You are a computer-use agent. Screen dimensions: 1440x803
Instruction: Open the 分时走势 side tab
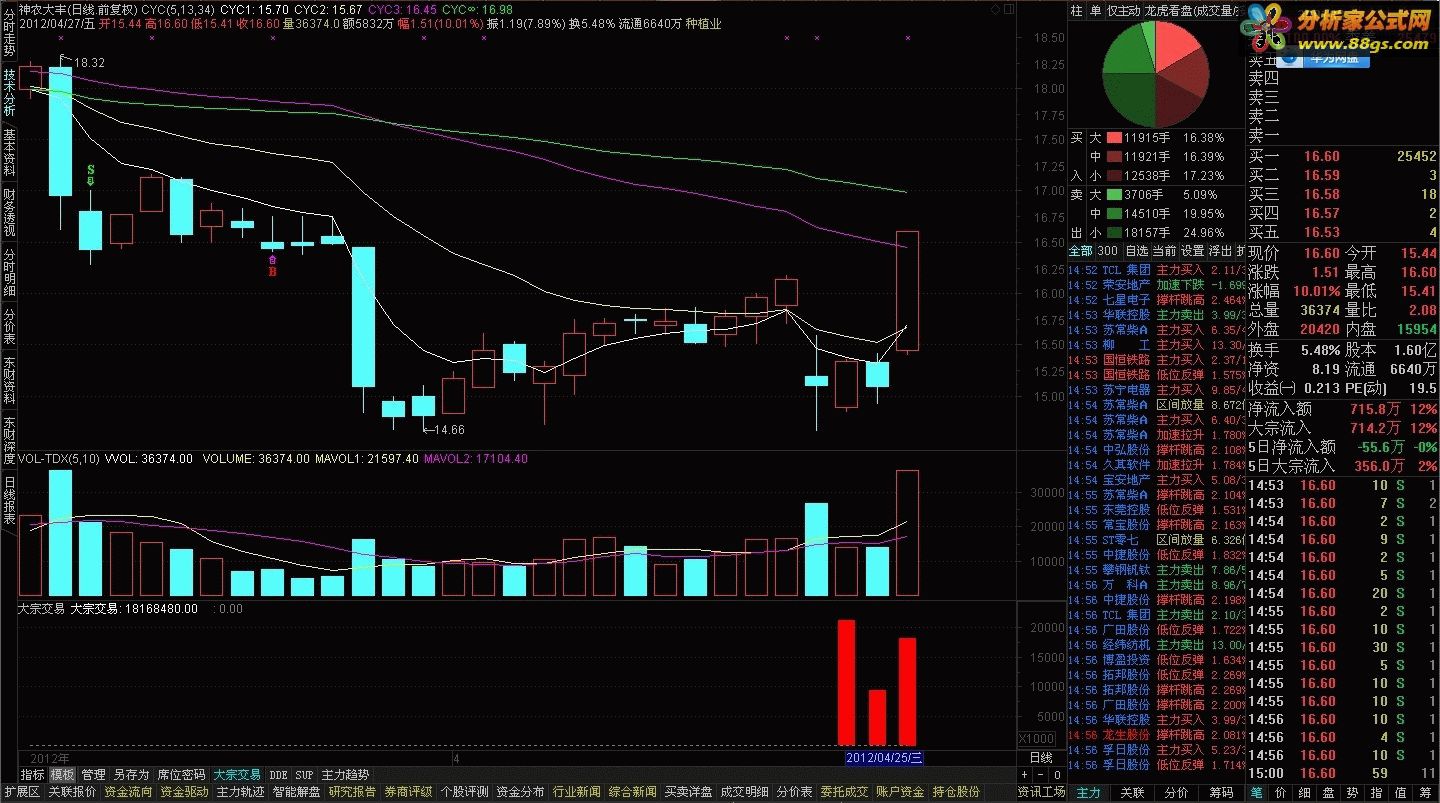pyautogui.click(x=8, y=32)
